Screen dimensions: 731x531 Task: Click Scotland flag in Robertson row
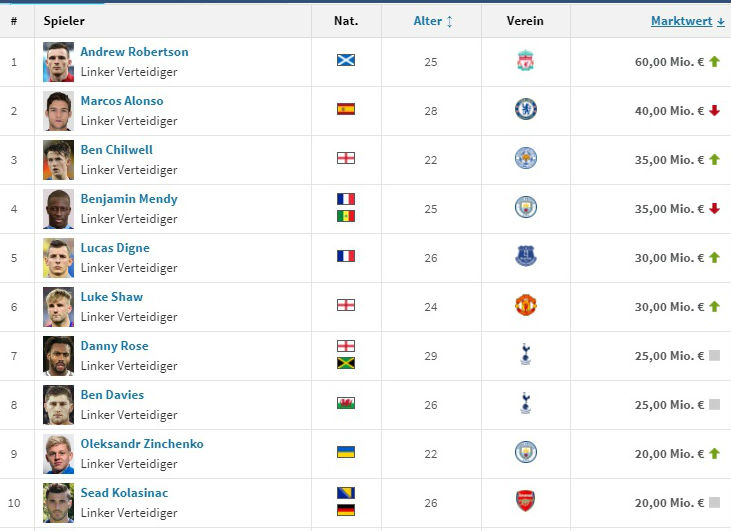tap(346, 60)
